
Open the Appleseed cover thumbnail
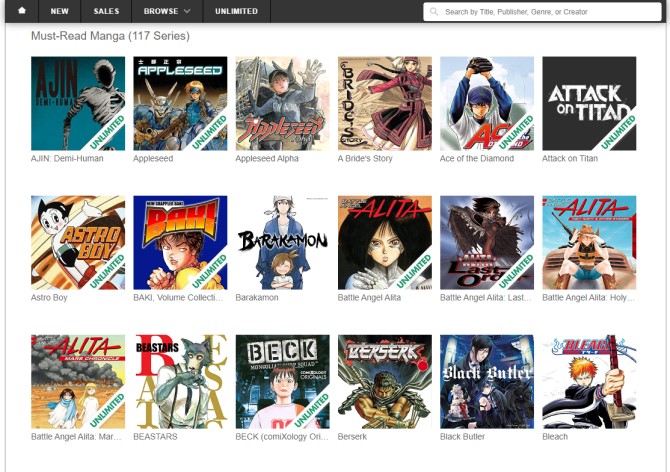180,103
